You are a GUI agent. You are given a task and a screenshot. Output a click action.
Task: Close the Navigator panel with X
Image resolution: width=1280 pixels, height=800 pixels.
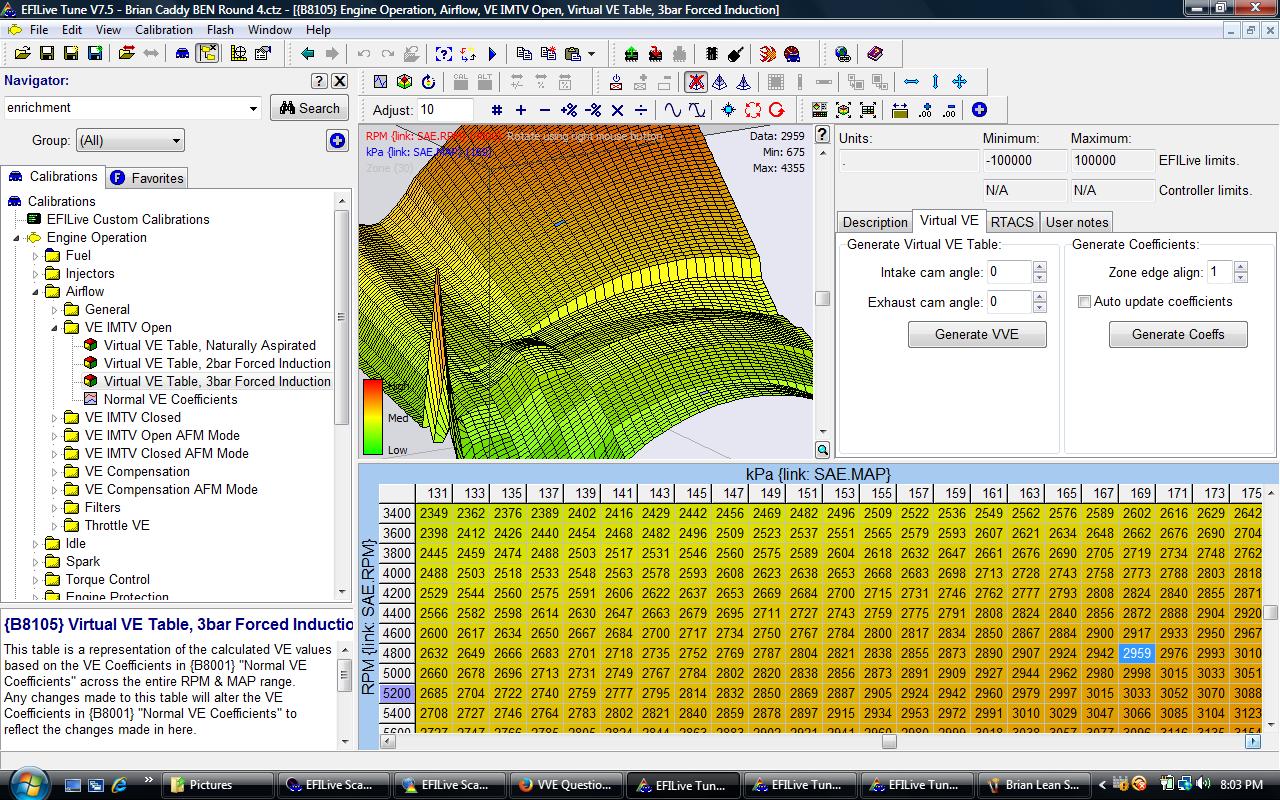click(x=340, y=81)
